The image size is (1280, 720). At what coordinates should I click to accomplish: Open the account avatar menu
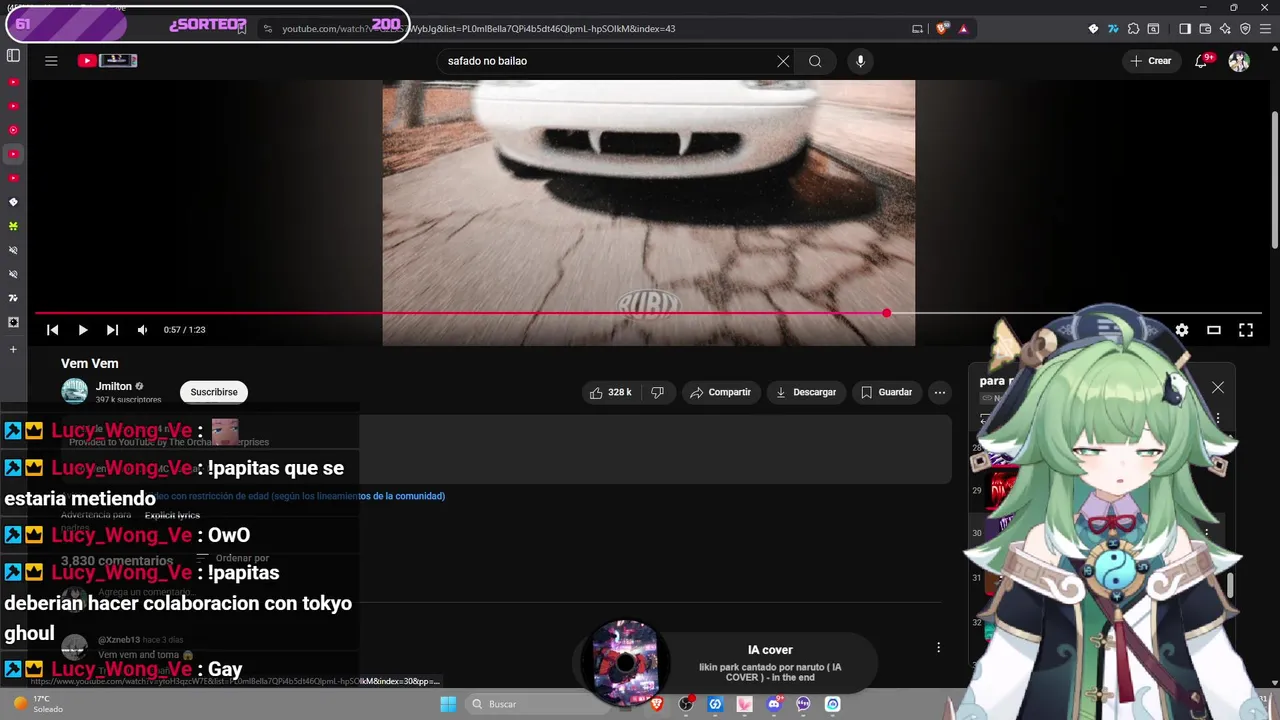pyautogui.click(x=1239, y=61)
